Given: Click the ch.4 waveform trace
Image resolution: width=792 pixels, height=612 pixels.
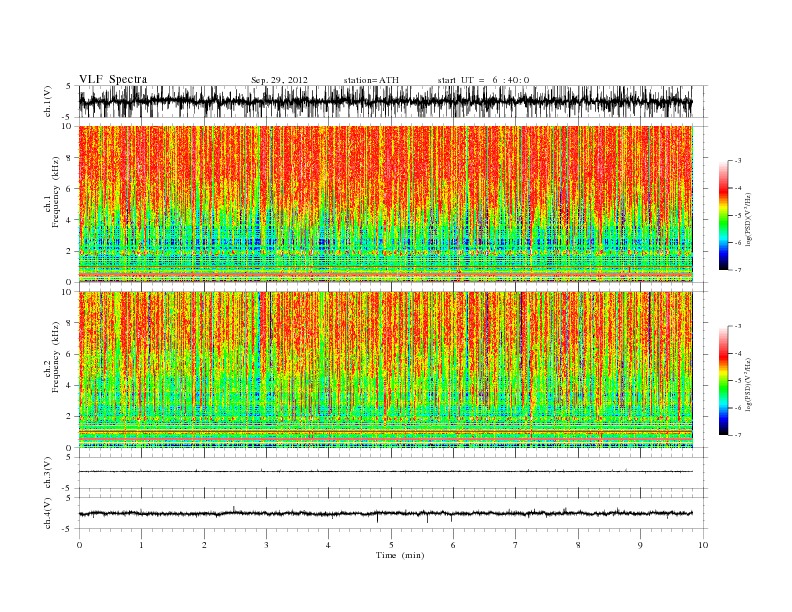Looking at the screenshot, I should tap(385, 514).
